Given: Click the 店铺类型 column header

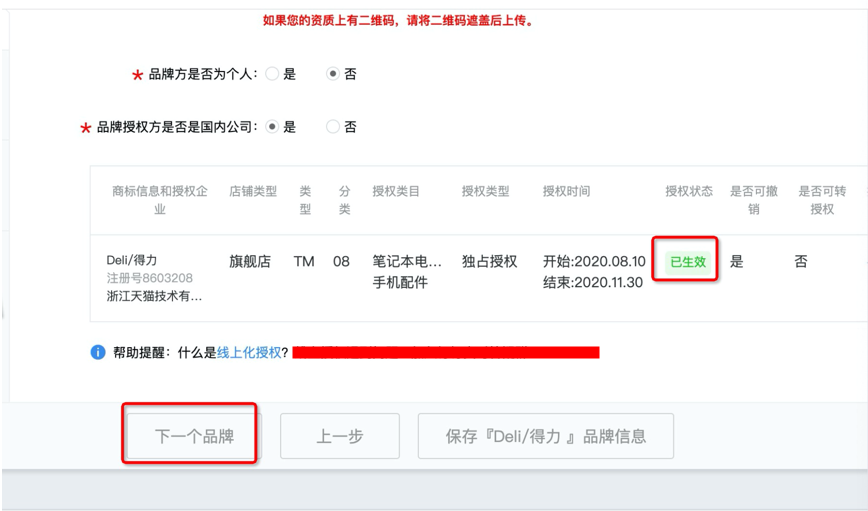Looking at the screenshot, I should tap(252, 191).
